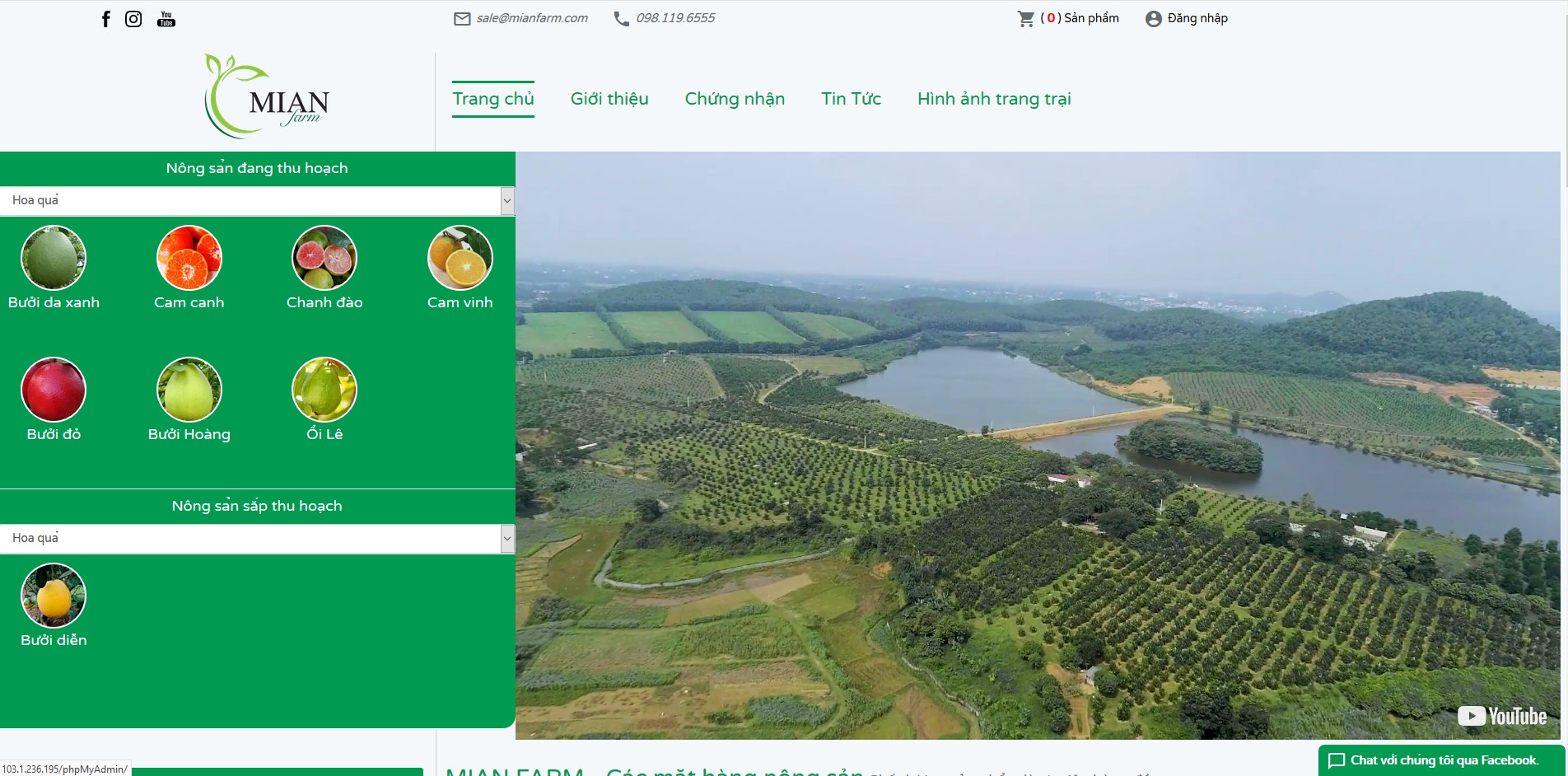
Task: Open the Giới thiệu menu item
Action: [x=609, y=99]
